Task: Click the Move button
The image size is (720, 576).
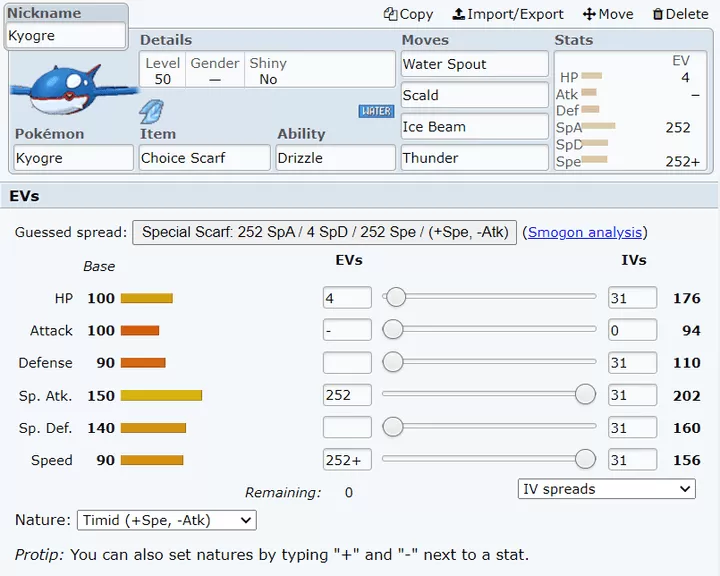Action: 608,14
